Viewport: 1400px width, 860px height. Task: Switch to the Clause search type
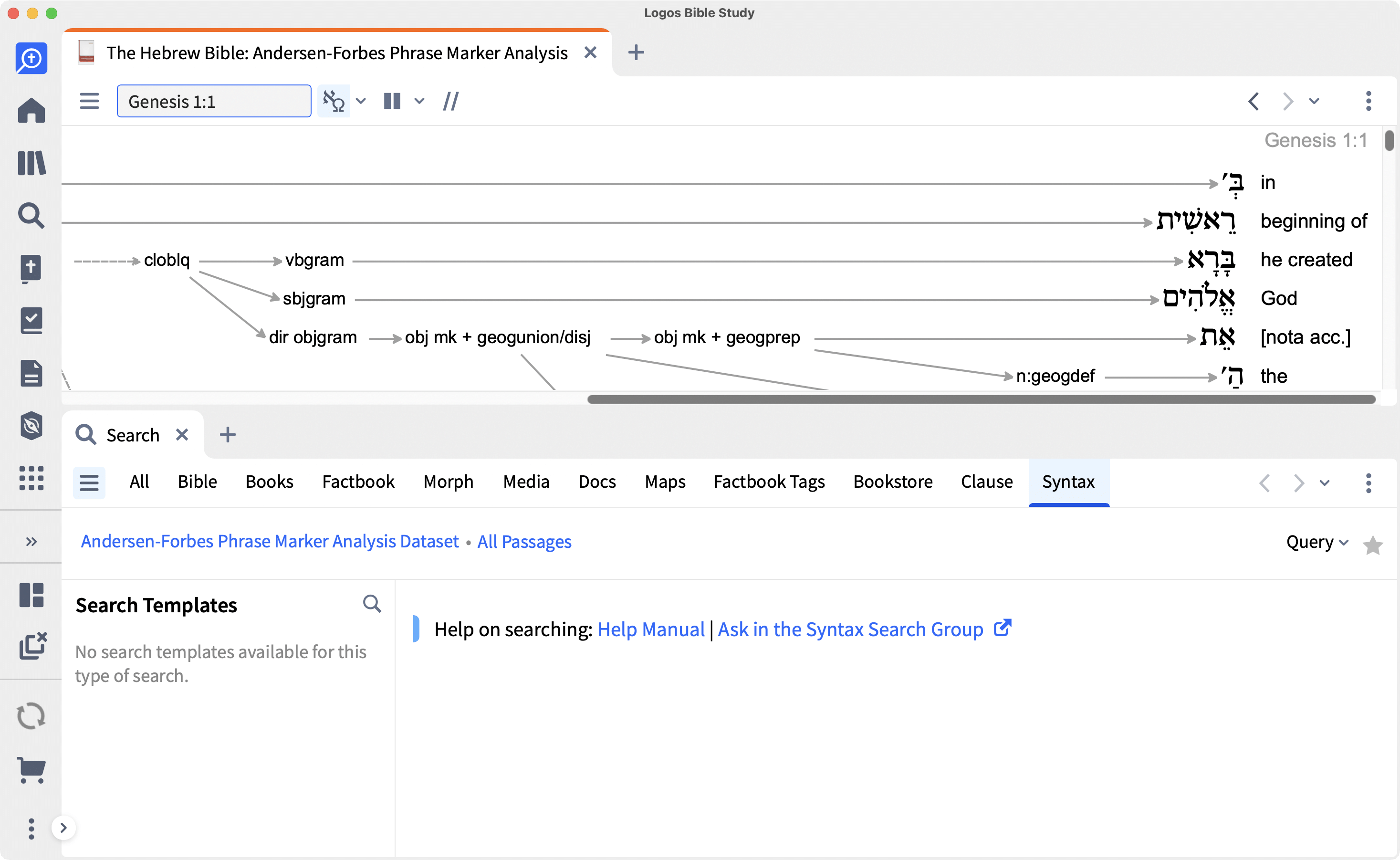tap(987, 482)
